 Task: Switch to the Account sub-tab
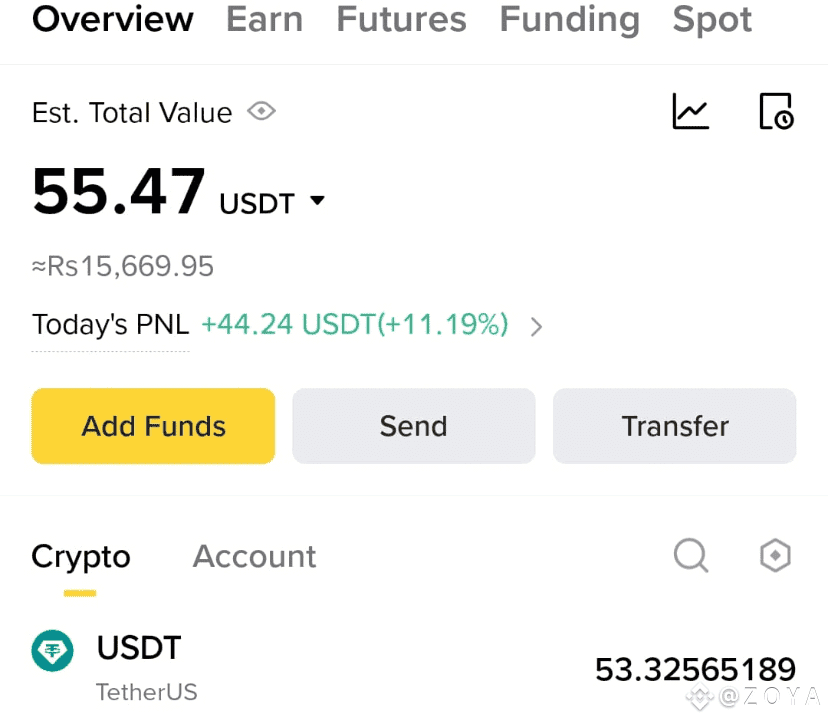pyautogui.click(x=254, y=556)
